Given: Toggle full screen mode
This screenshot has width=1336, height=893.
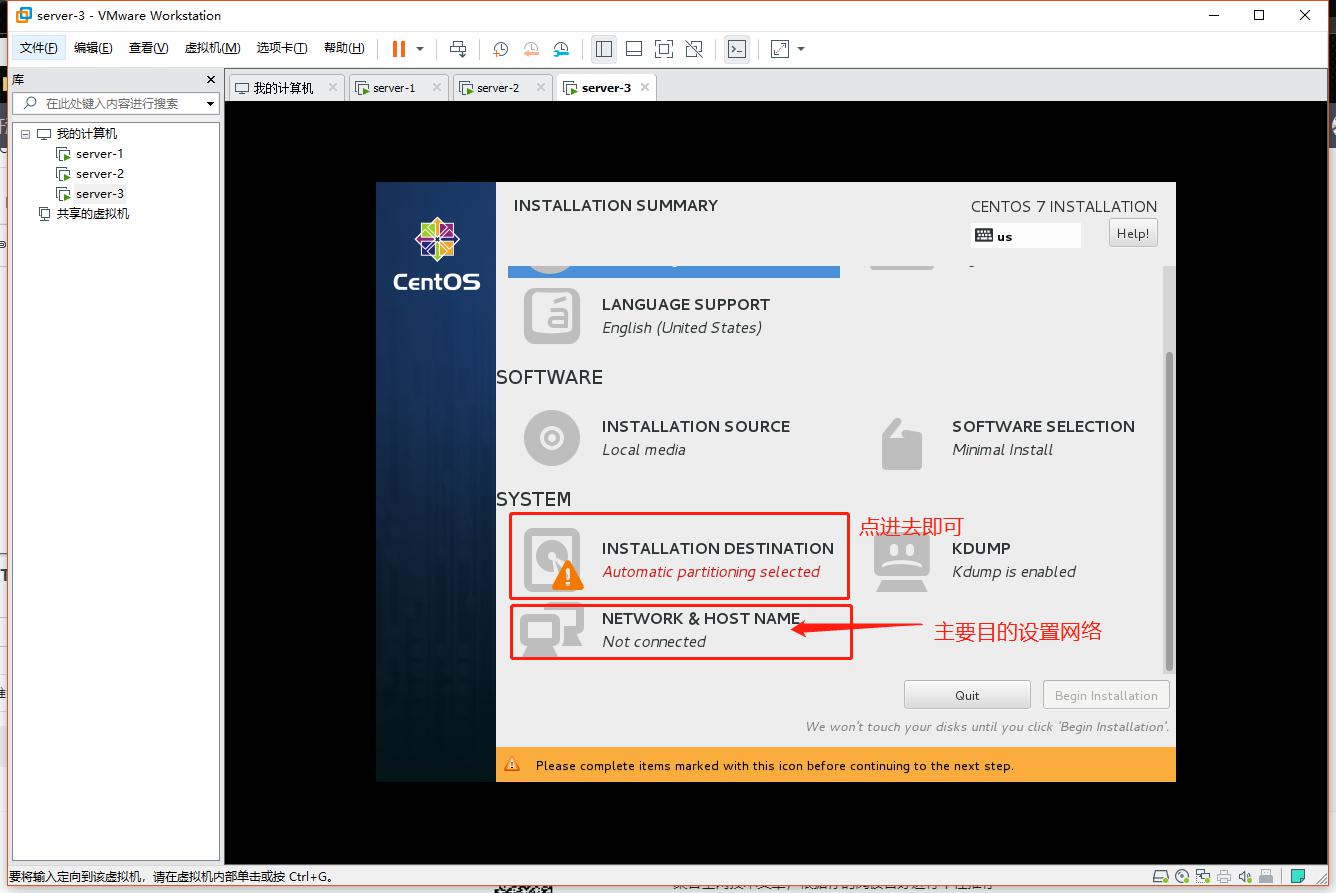Looking at the screenshot, I should point(664,48).
